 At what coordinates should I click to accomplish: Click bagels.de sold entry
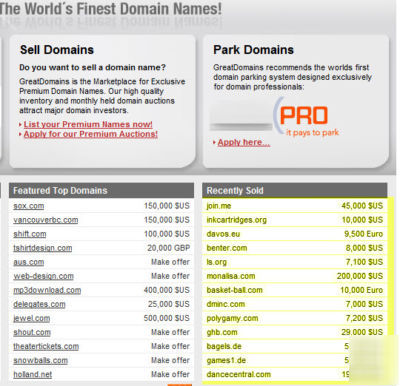[x=224, y=346]
